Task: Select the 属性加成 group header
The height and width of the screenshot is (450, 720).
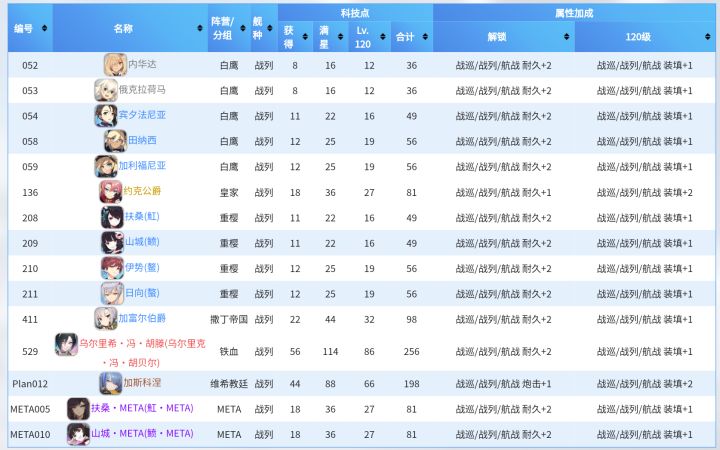Action: coord(574,13)
